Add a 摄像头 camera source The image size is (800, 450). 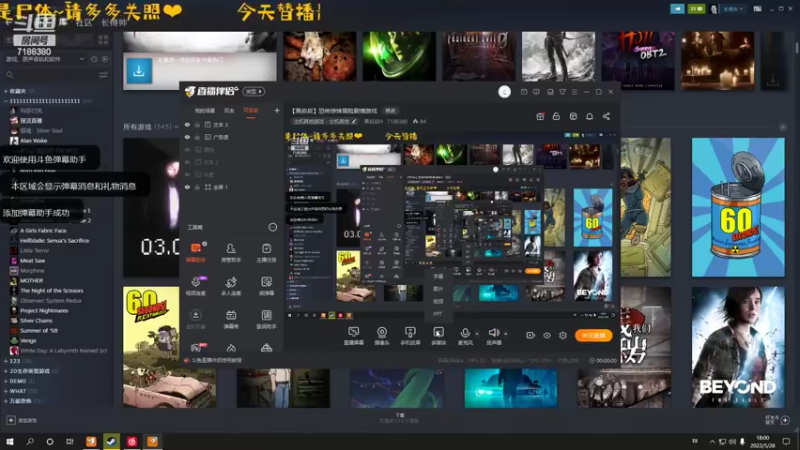[382, 336]
